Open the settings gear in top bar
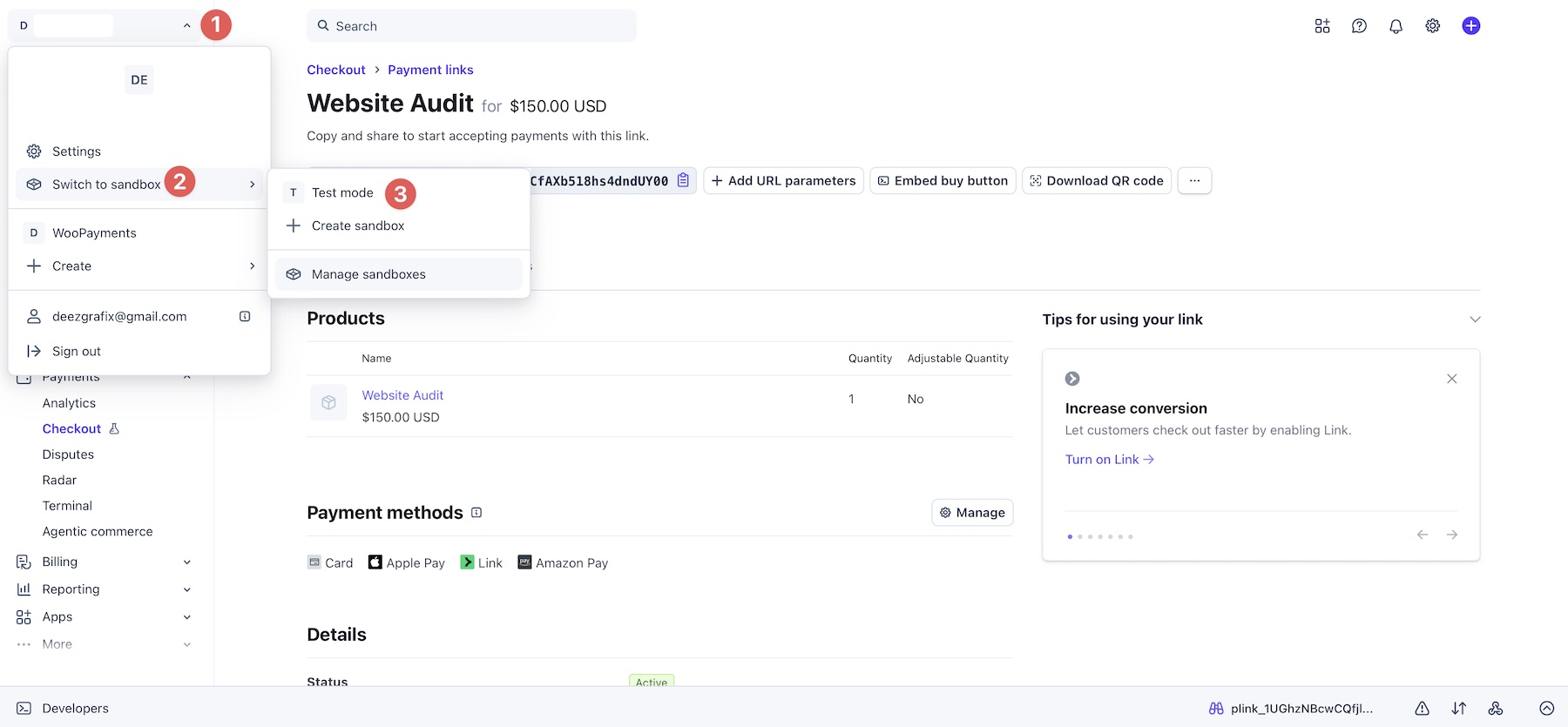Screen dimensions: 1568x727 click(x=1433, y=26)
